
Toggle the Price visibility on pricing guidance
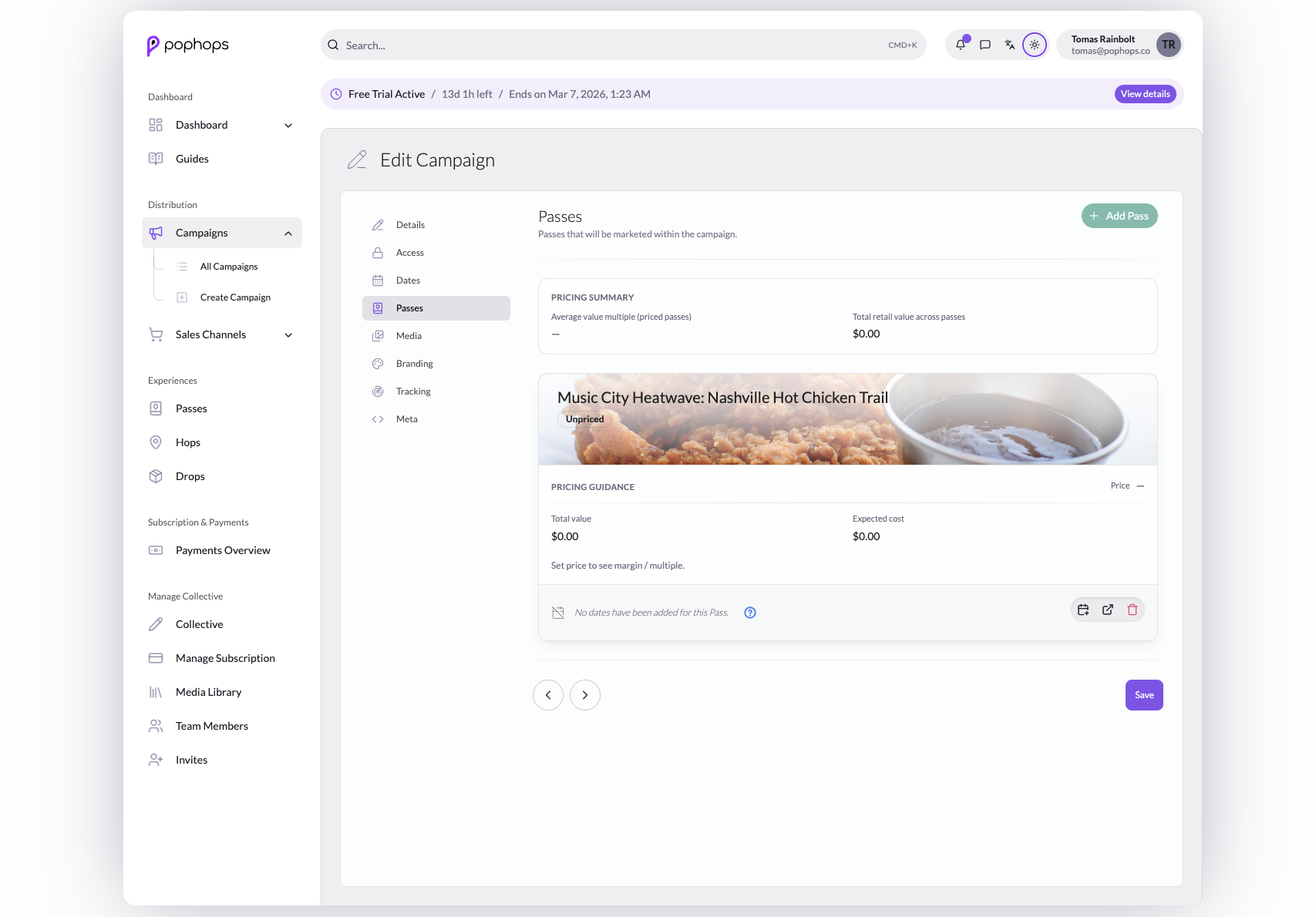[1141, 485]
